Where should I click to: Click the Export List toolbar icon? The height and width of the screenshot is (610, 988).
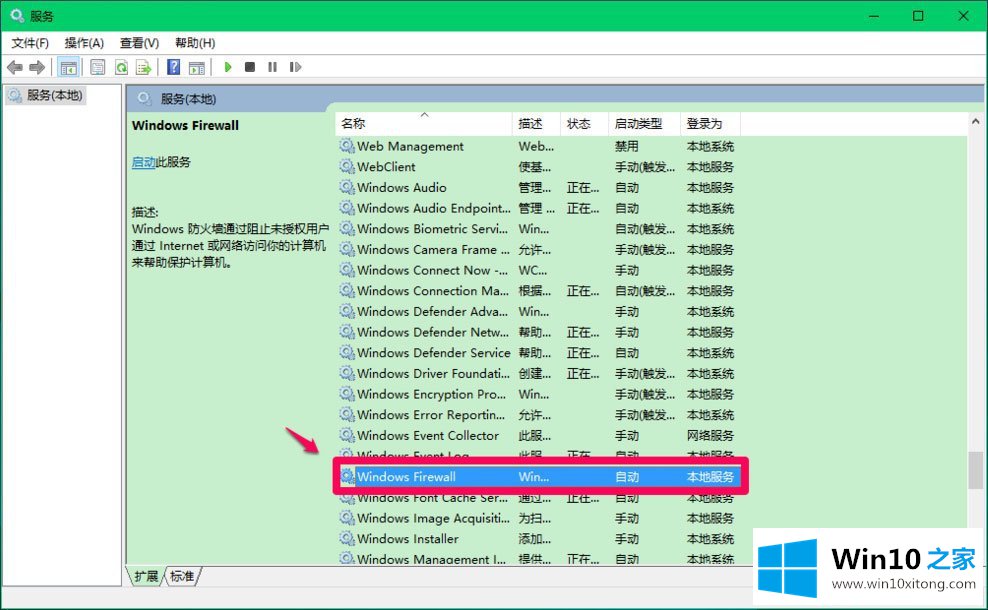(144, 67)
